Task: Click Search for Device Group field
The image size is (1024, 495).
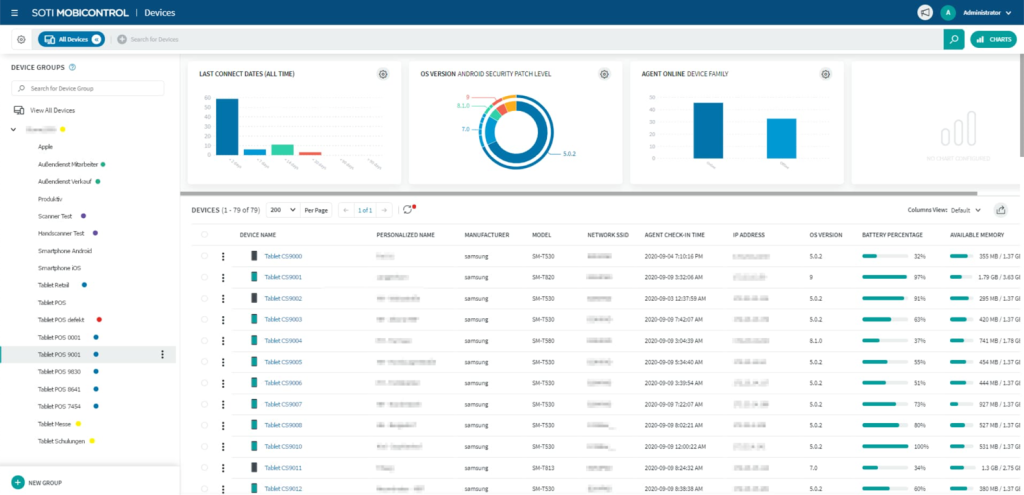Action: 88,88
